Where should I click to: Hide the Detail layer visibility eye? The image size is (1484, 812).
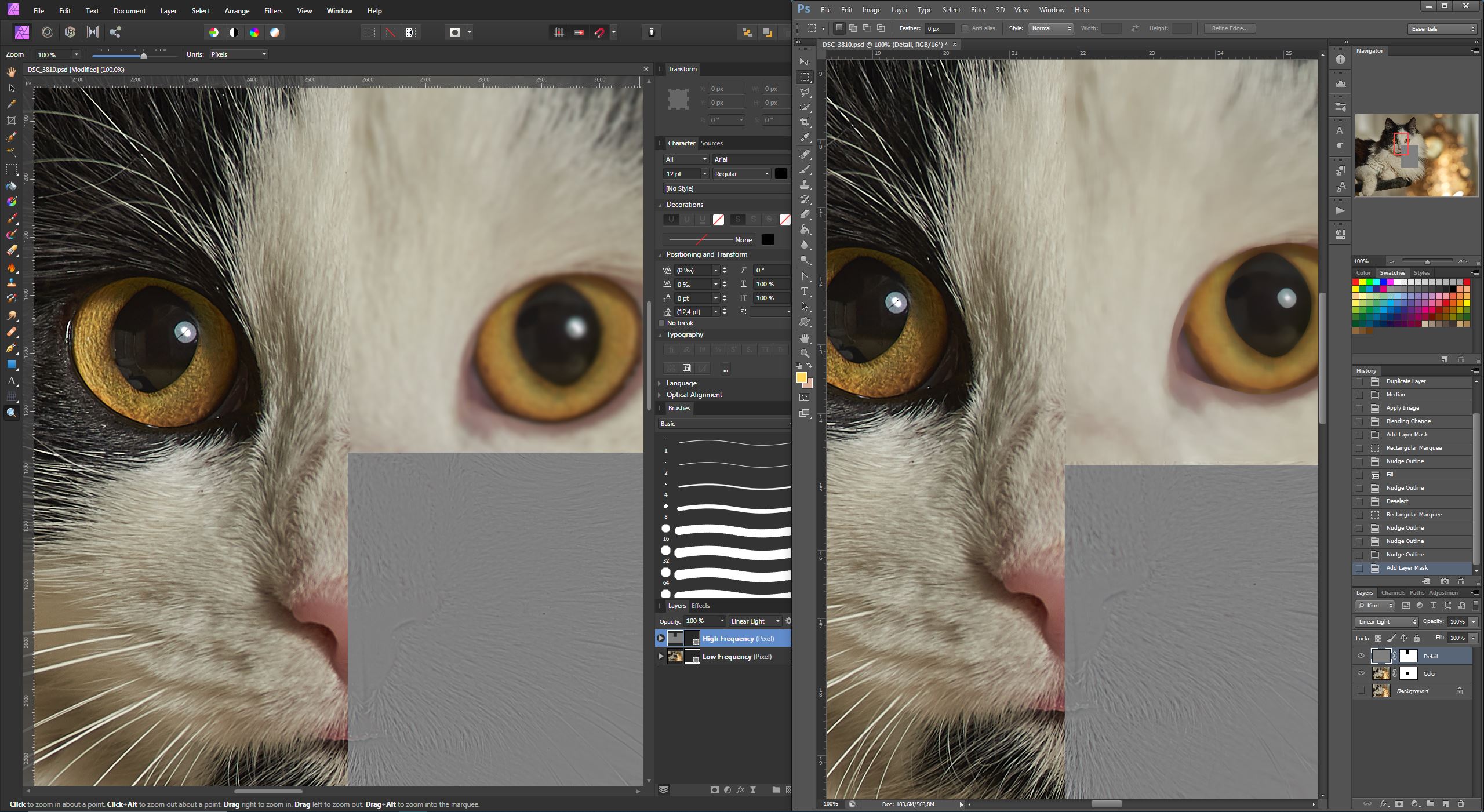point(1361,656)
